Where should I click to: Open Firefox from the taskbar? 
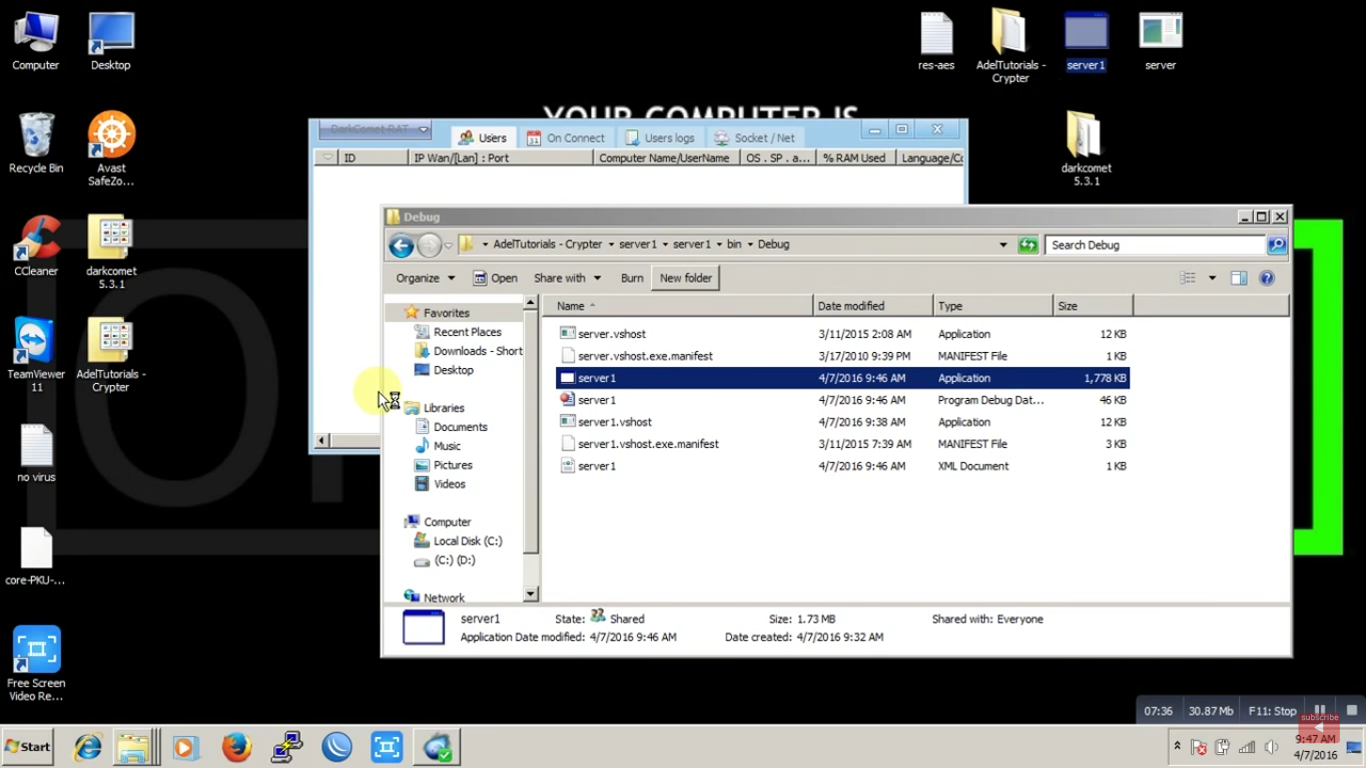pyautogui.click(x=237, y=747)
